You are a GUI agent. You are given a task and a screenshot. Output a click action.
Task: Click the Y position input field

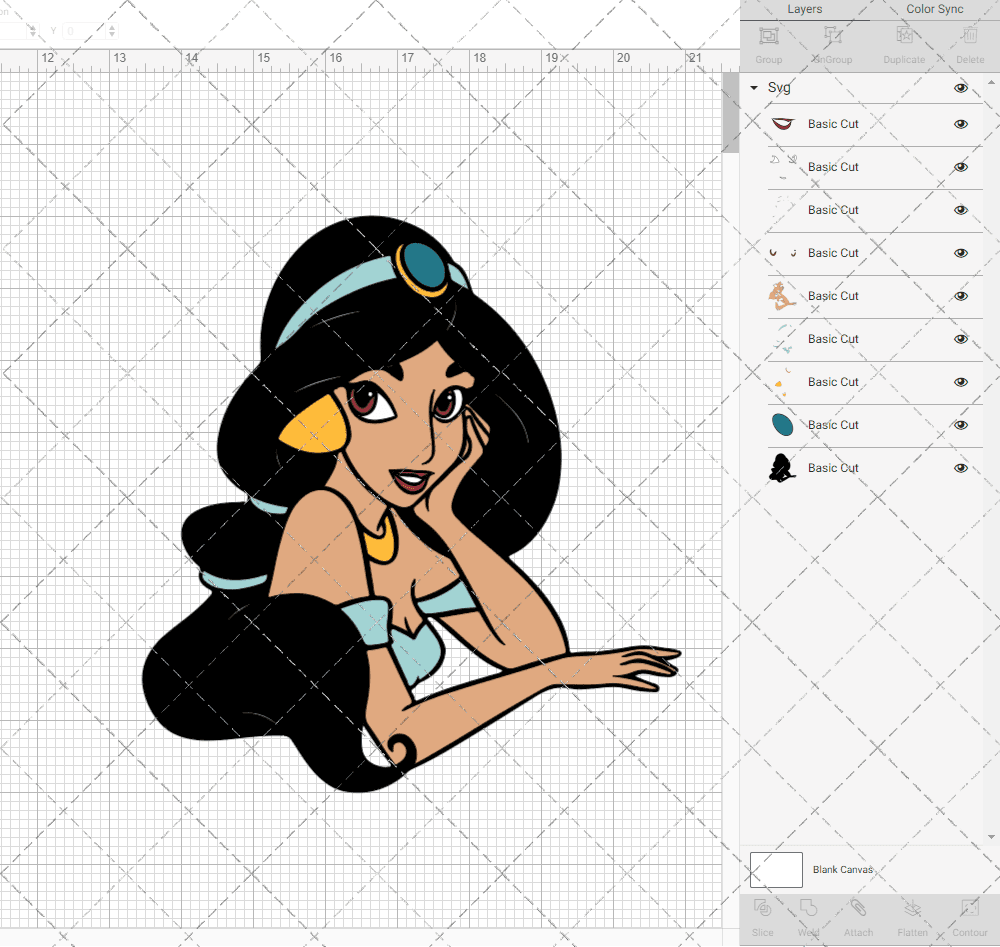(x=84, y=31)
